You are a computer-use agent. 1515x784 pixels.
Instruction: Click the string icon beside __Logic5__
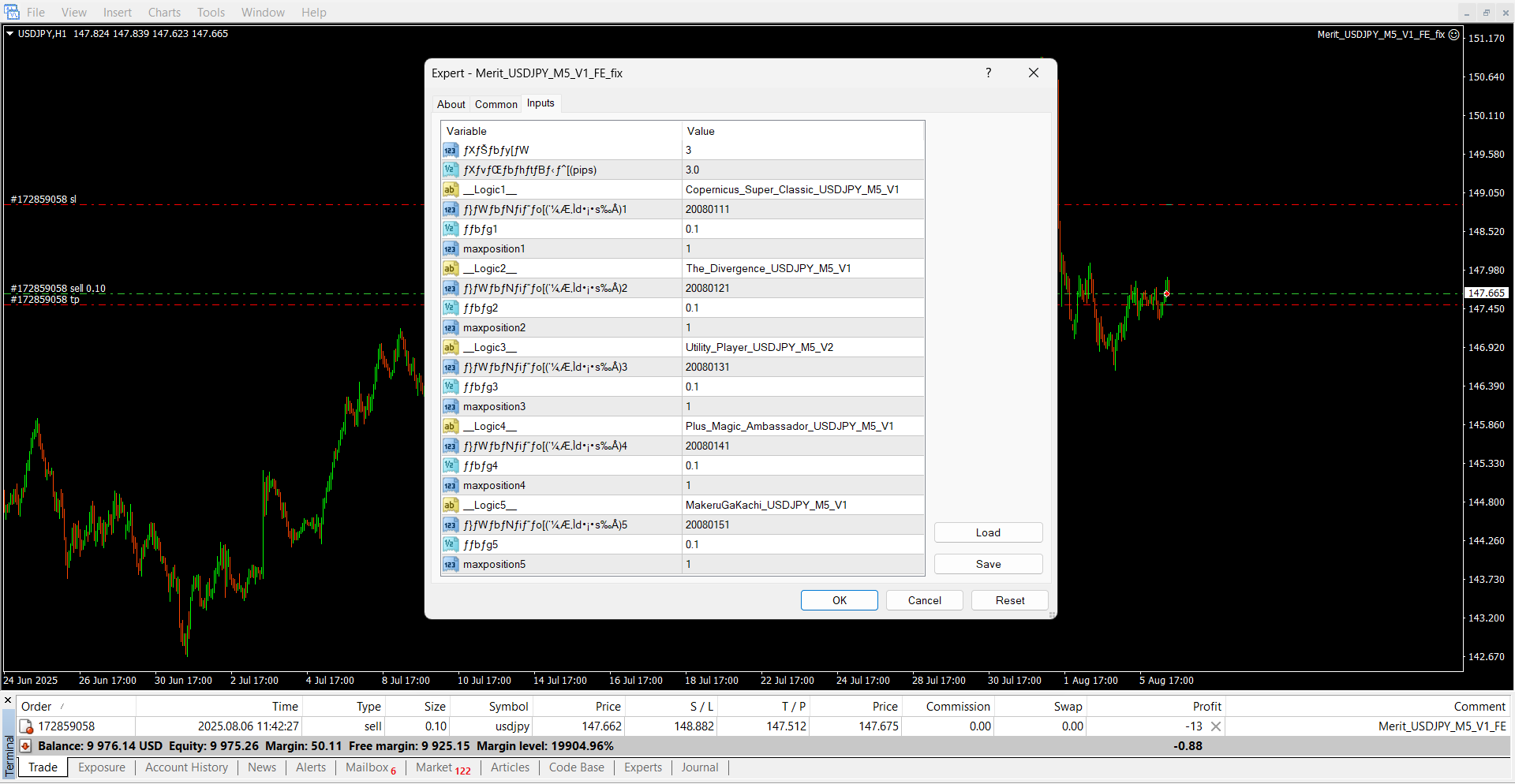tap(450, 505)
